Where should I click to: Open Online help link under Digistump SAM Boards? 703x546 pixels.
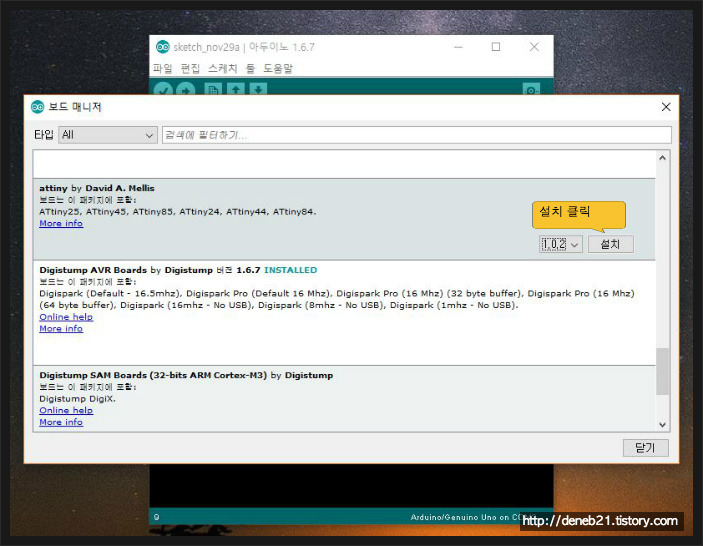tap(66, 410)
